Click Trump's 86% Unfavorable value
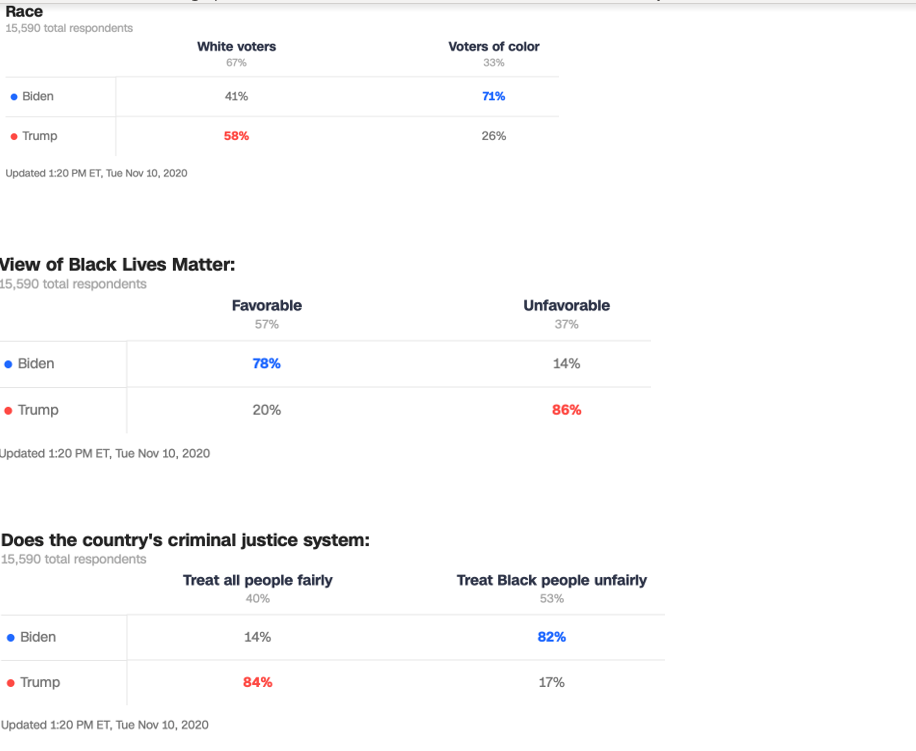Screen dimensions: 916x751 tap(566, 411)
